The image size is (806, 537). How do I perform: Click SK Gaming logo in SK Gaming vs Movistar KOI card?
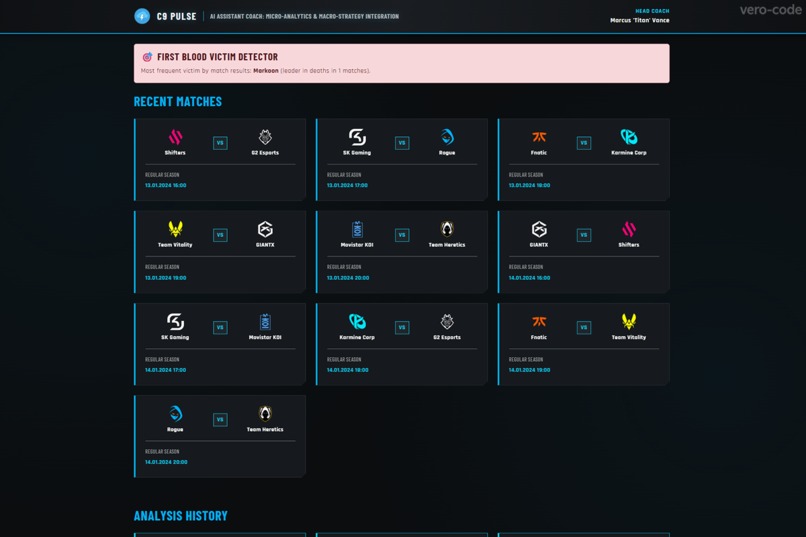175,322
